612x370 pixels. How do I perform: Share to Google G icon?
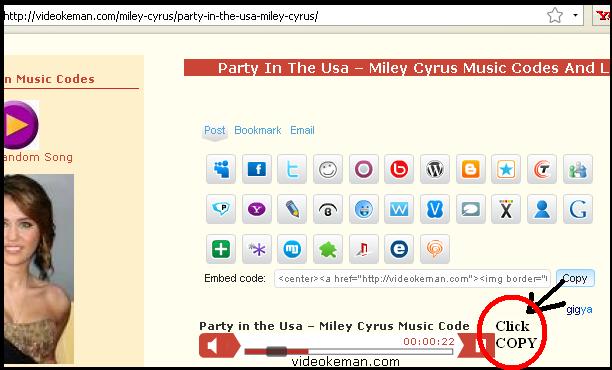pyautogui.click(x=578, y=209)
